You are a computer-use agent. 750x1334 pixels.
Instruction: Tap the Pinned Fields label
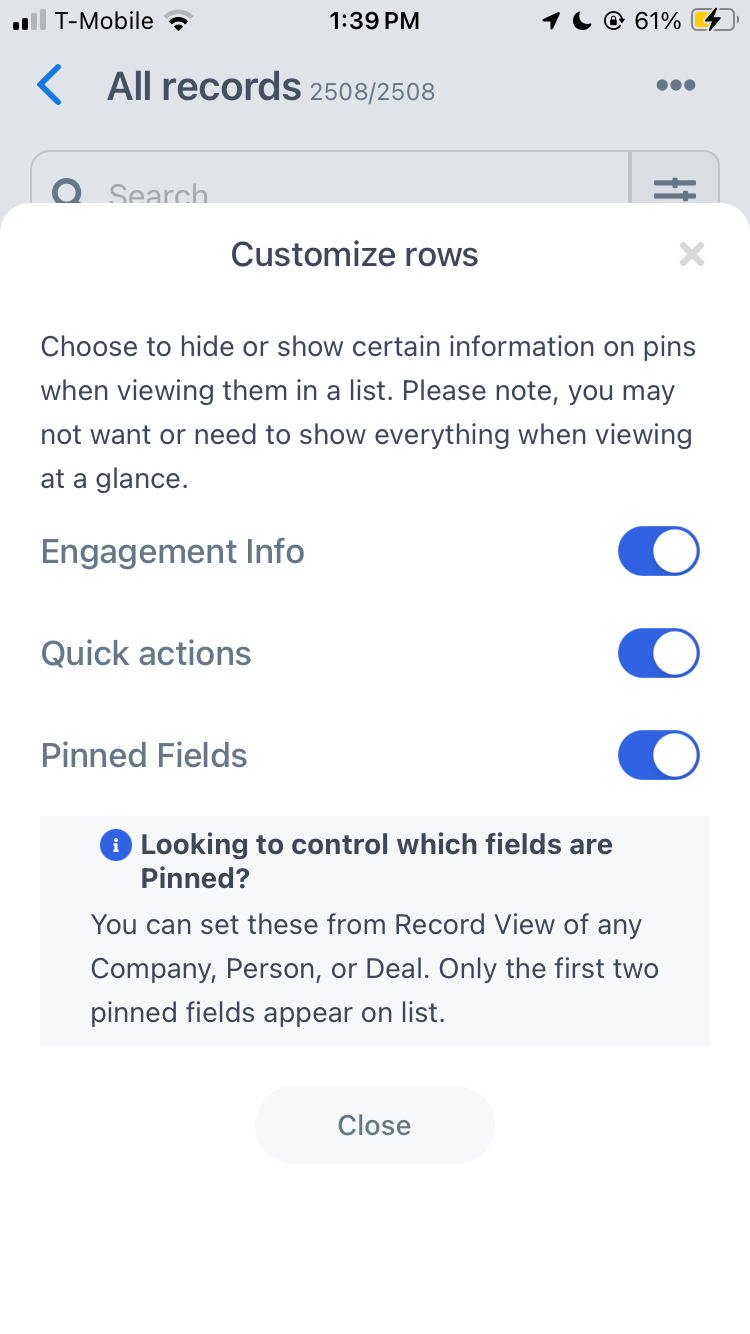pyautogui.click(x=144, y=755)
